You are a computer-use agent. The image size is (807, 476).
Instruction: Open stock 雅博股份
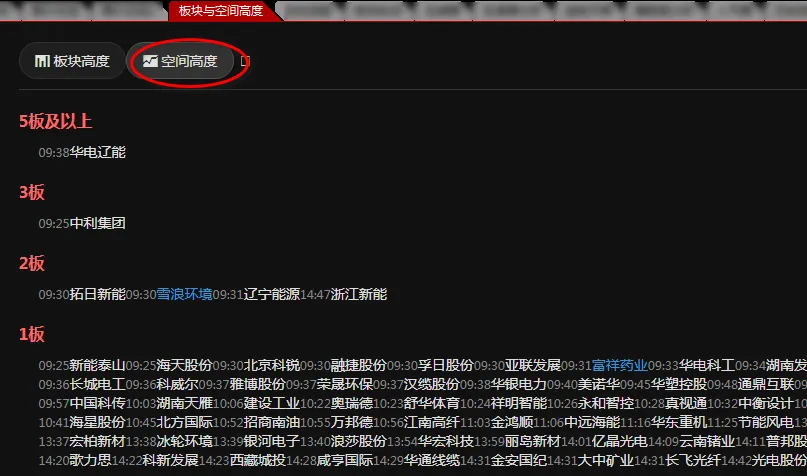(257, 384)
